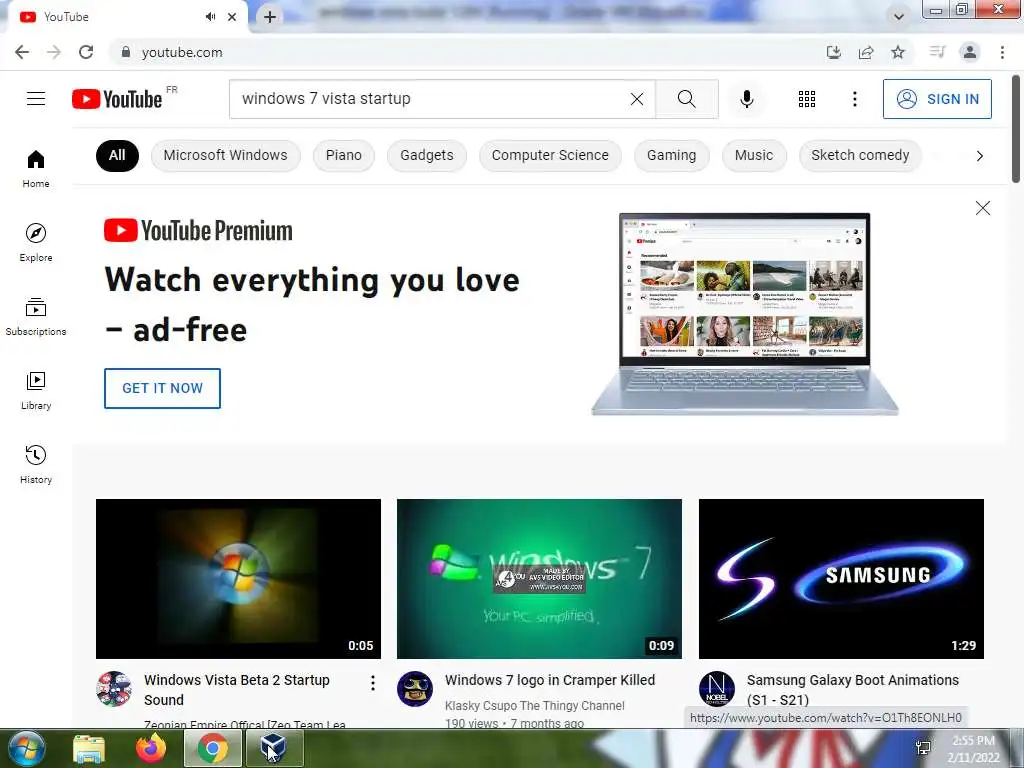
Task: Start voice search with microphone icon
Action: (x=746, y=99)
